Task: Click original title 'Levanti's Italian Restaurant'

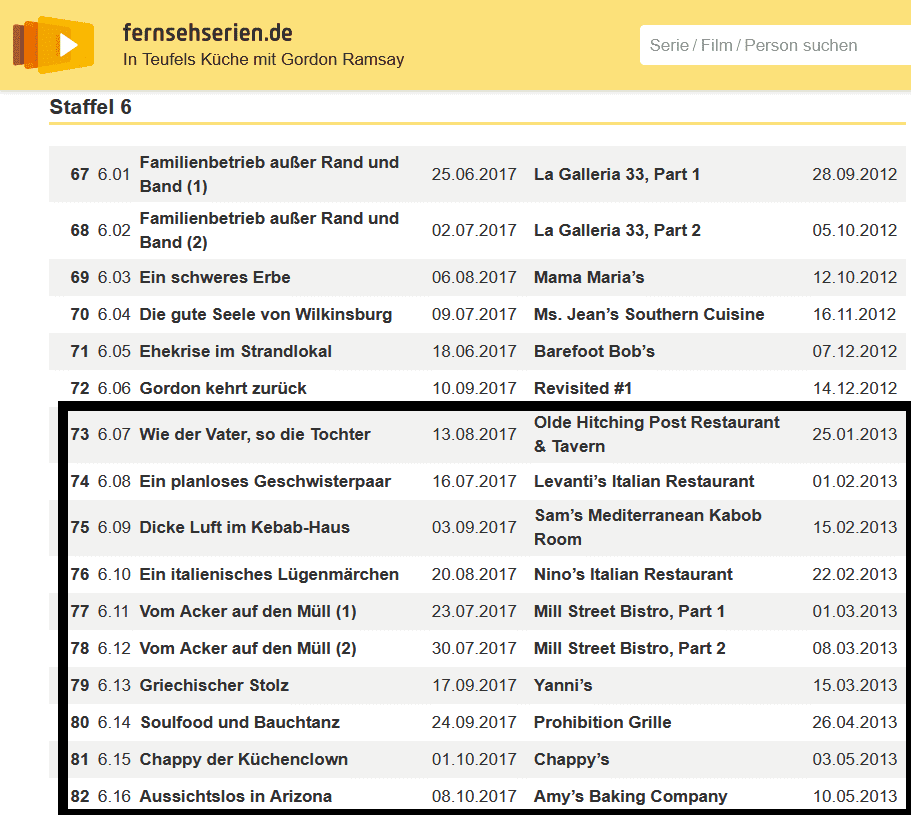Action: tap(644, 481)
